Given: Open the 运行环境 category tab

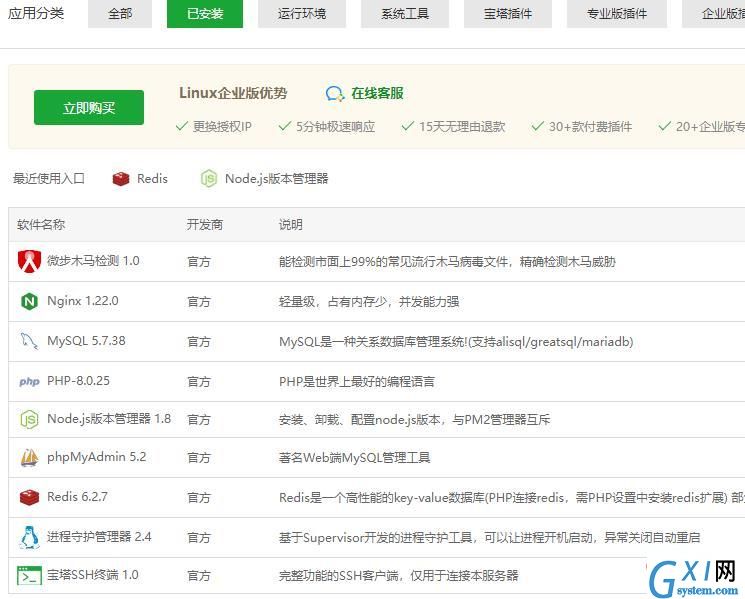Looking at the screenshot, I should click(302, 13).
